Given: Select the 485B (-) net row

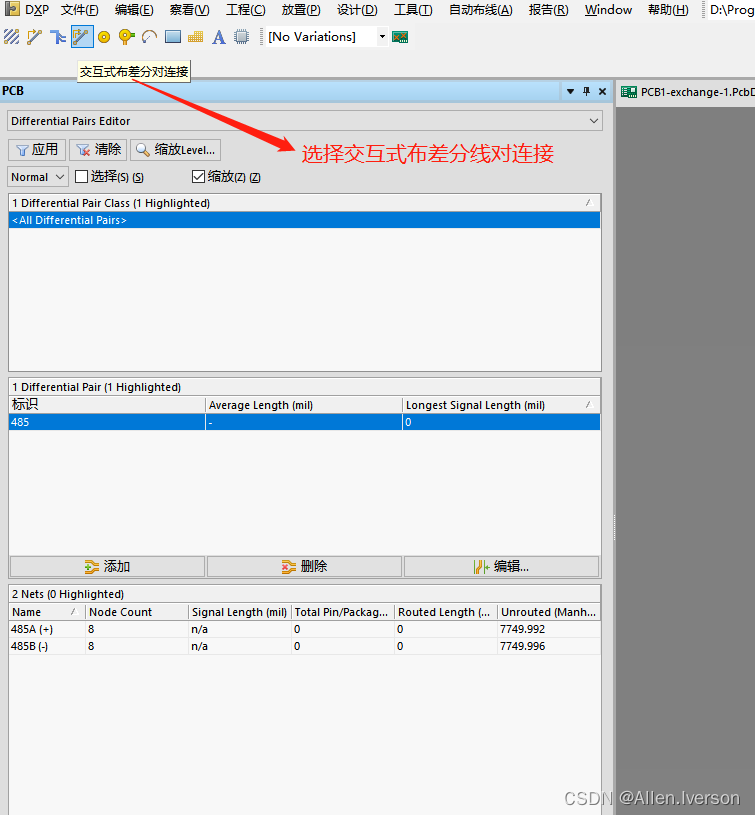Looking at the screenshot, I should [x=304, y=646].
